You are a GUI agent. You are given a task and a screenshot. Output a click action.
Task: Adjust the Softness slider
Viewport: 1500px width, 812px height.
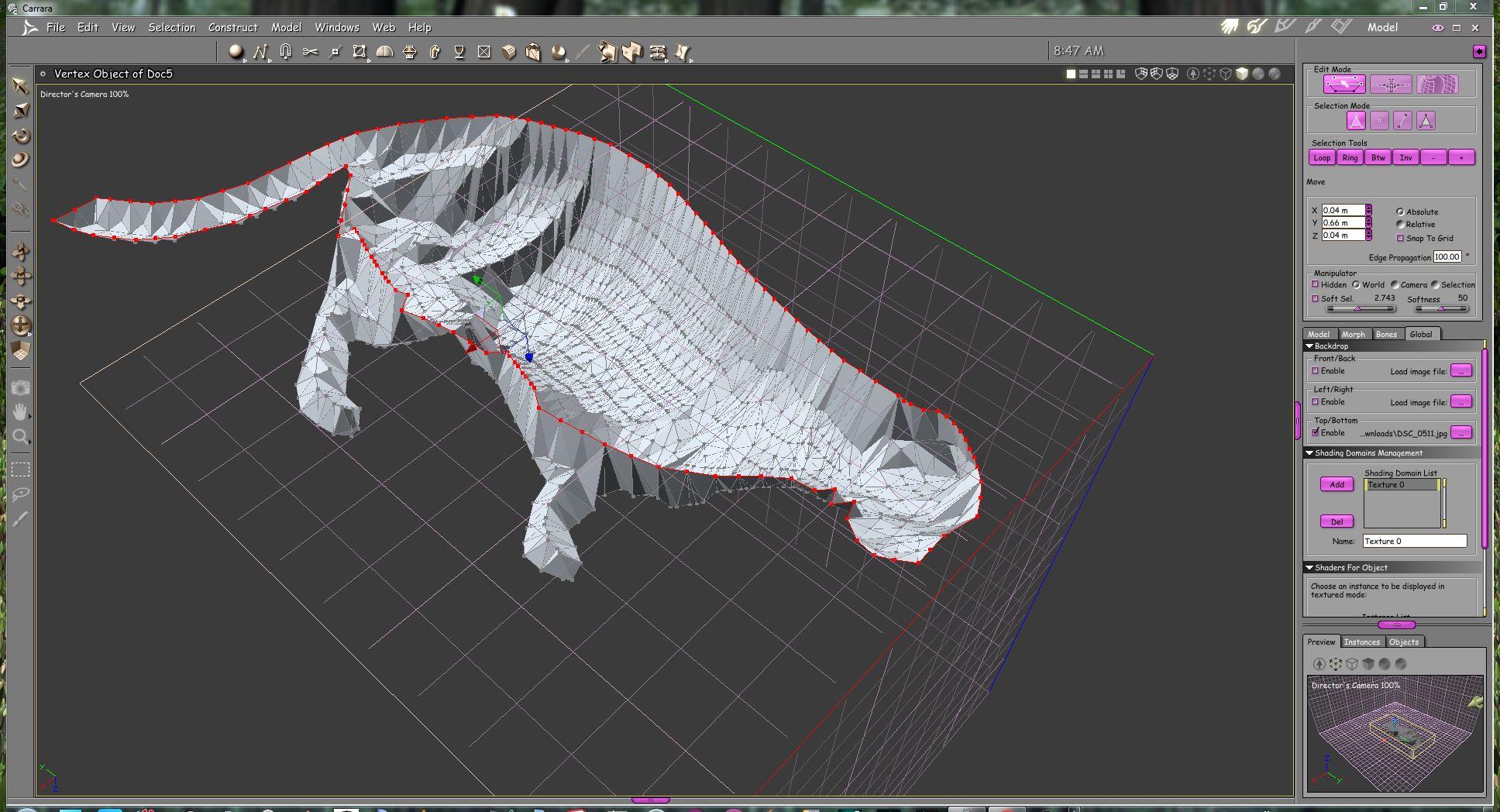pos(1441,308)
